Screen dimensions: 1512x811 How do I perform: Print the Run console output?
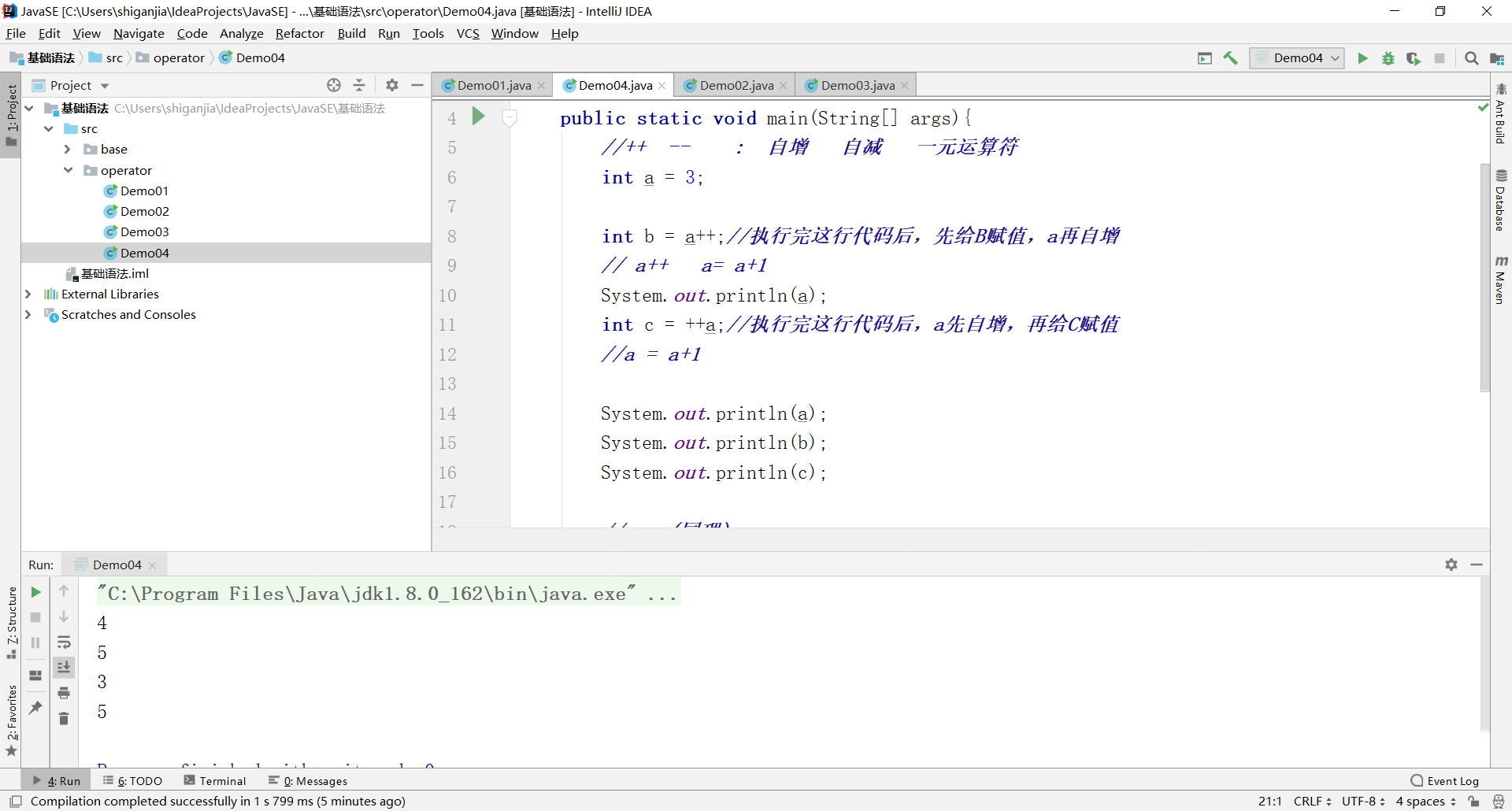click(64, 693)
